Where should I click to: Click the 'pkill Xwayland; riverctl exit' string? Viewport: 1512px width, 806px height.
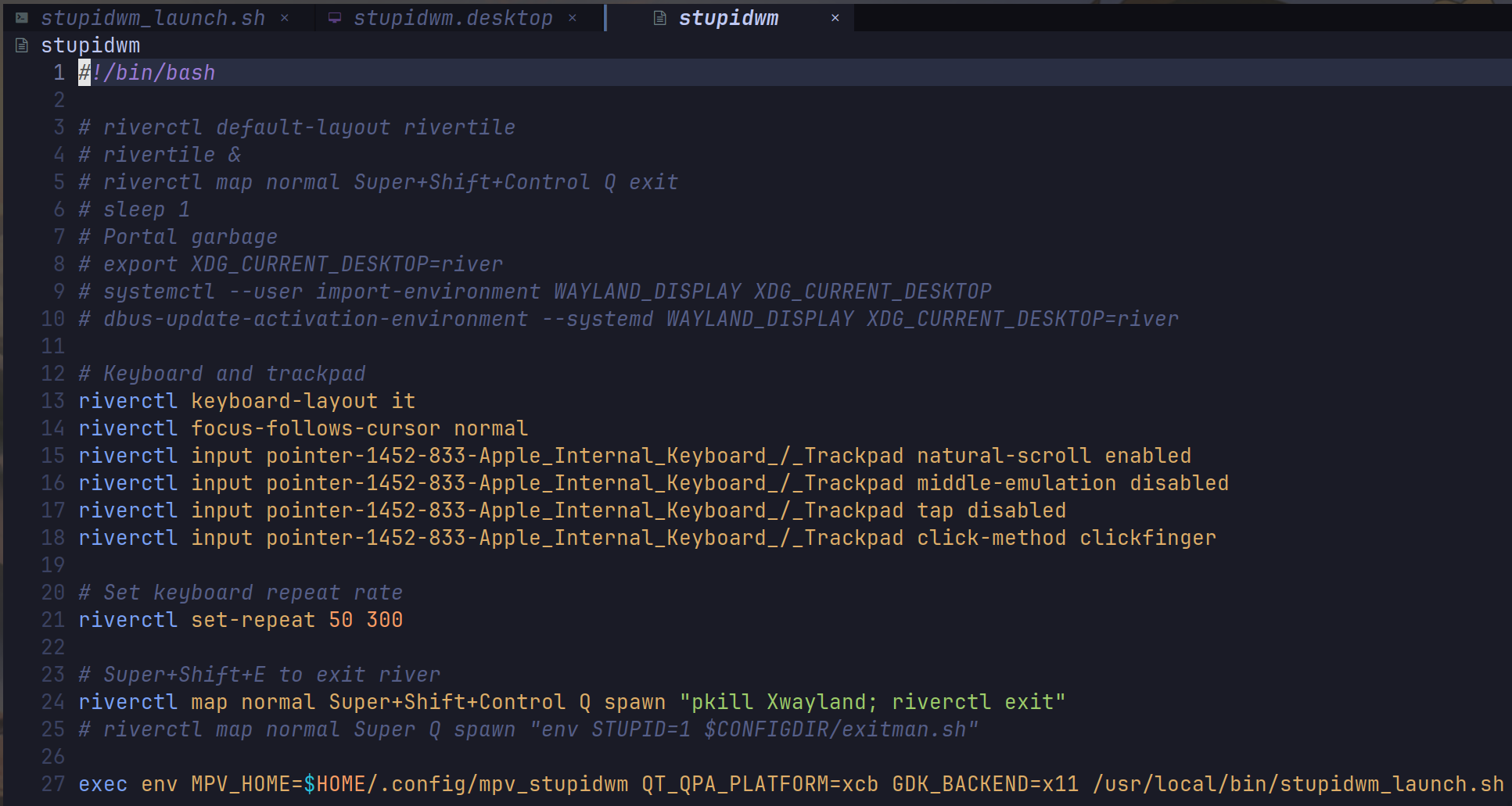point(872,702)
